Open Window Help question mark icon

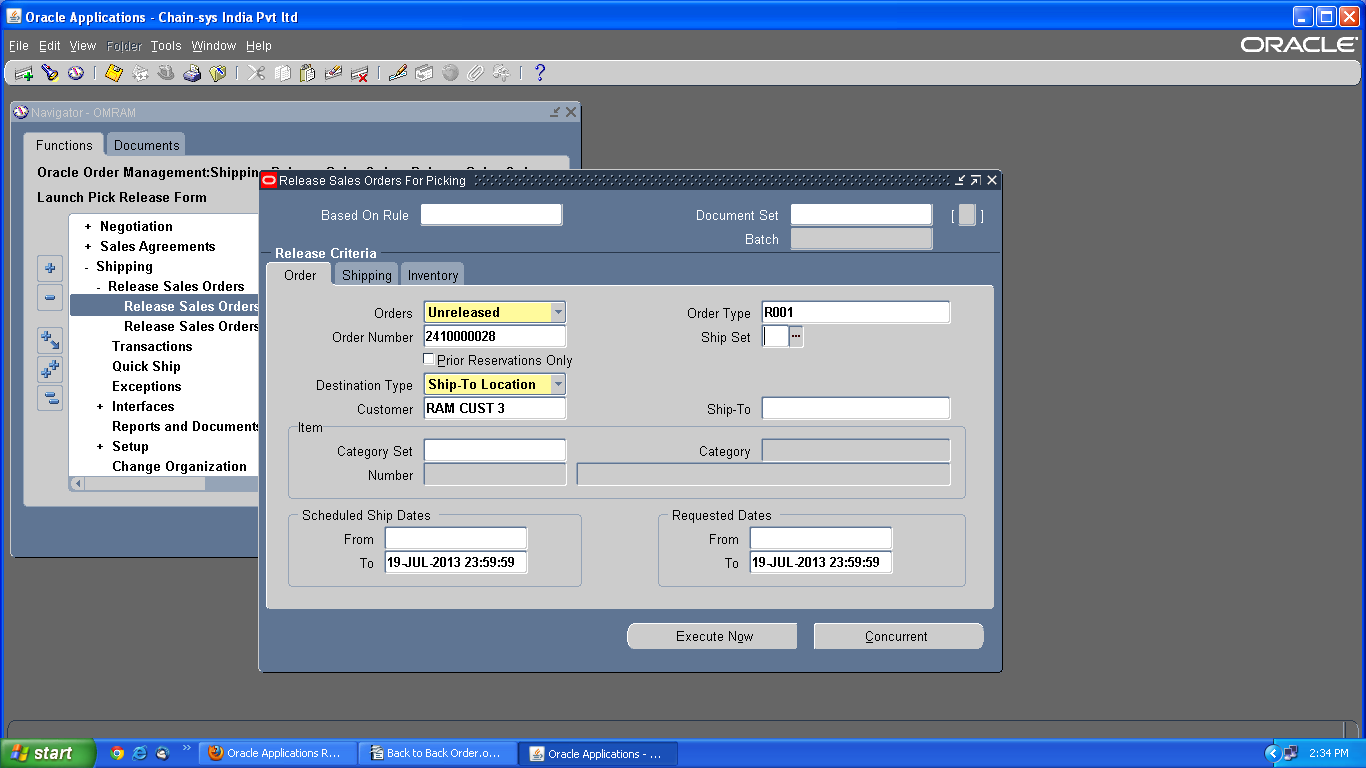540,73
